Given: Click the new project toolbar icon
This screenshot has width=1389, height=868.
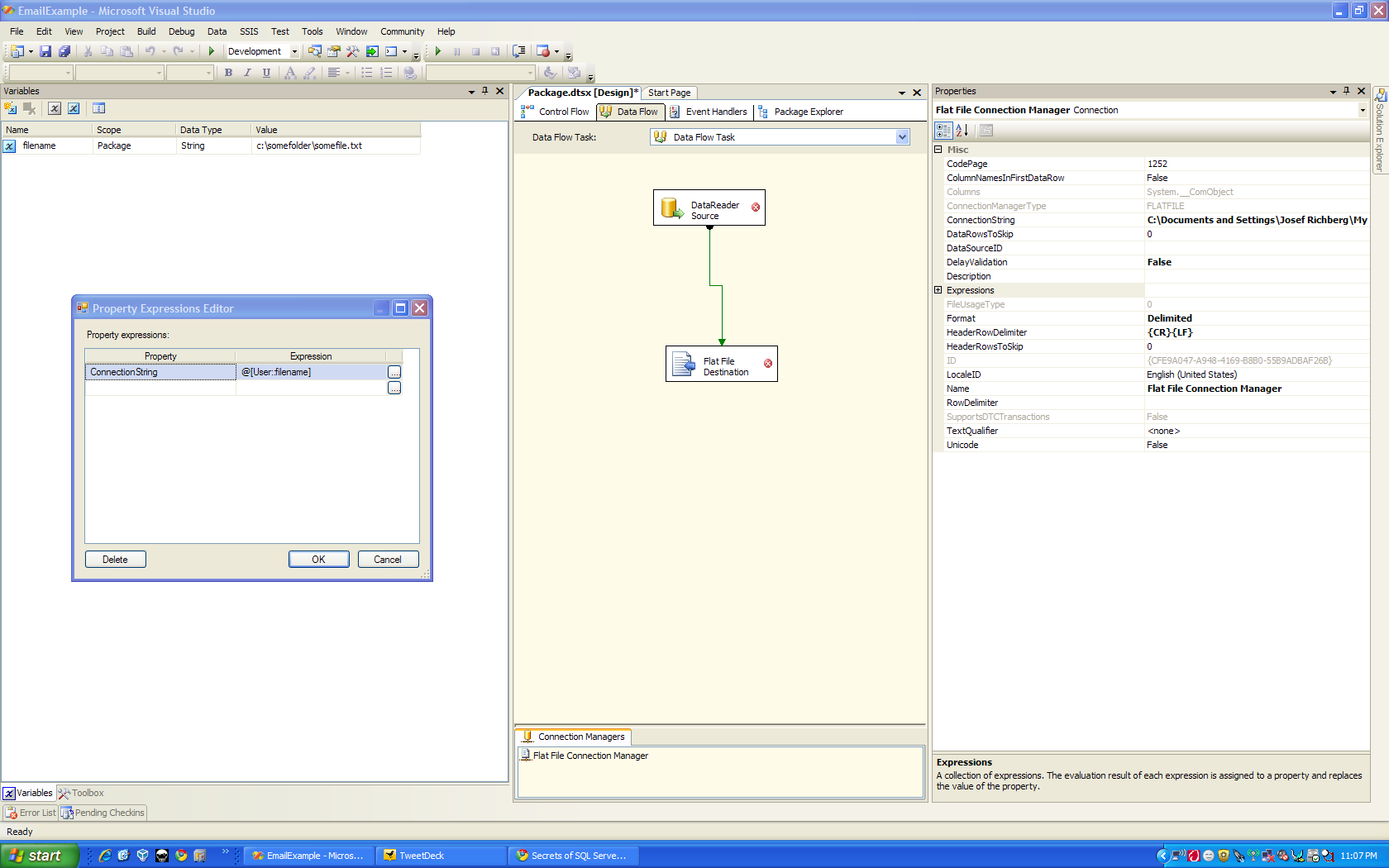Looking at the screenshot, I should tap(17, 51).
